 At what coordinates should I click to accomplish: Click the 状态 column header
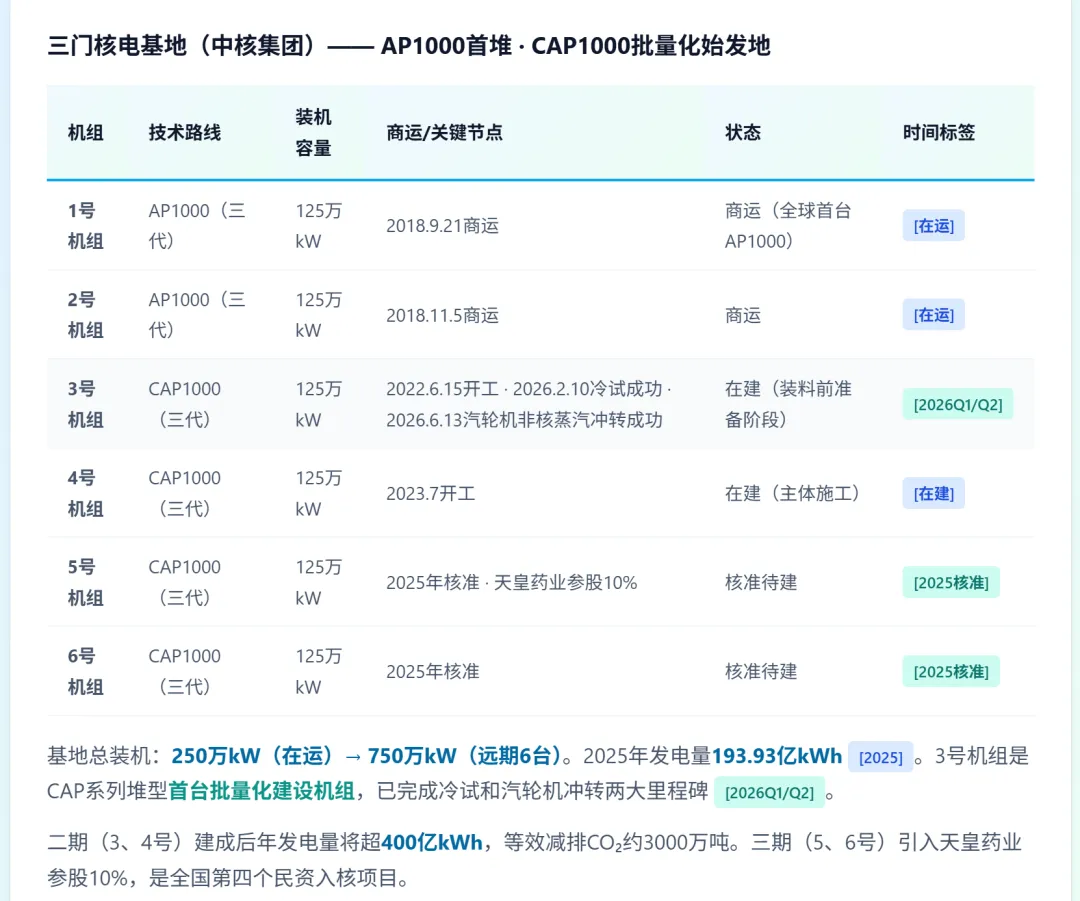pyautogui.click(x=742, y=132)
